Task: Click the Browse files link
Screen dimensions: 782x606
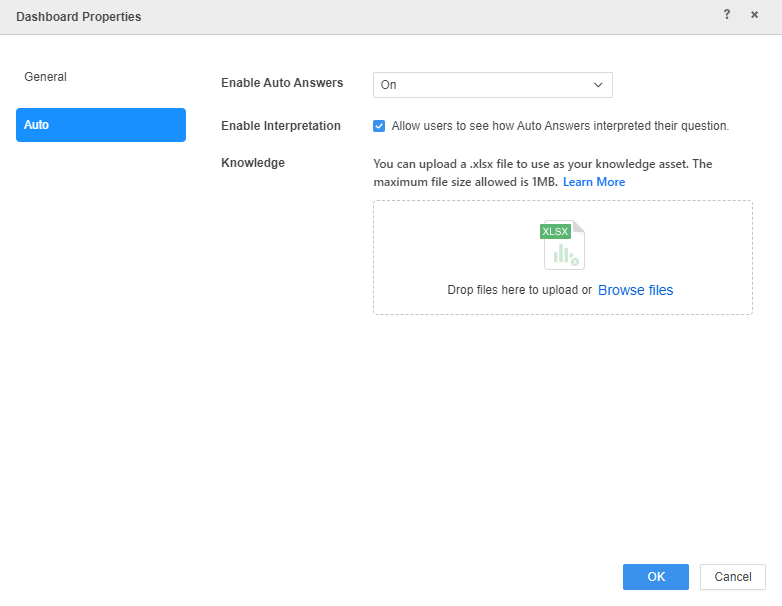Action: 635,290
